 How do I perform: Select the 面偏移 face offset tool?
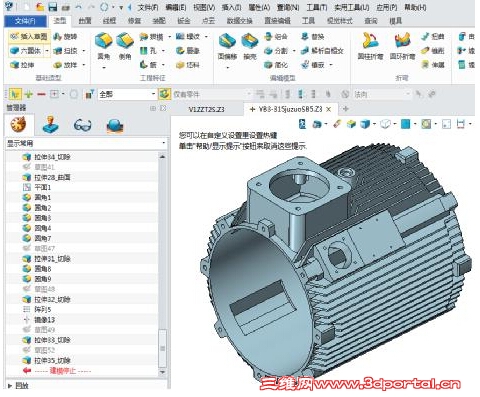pos(227,47)
